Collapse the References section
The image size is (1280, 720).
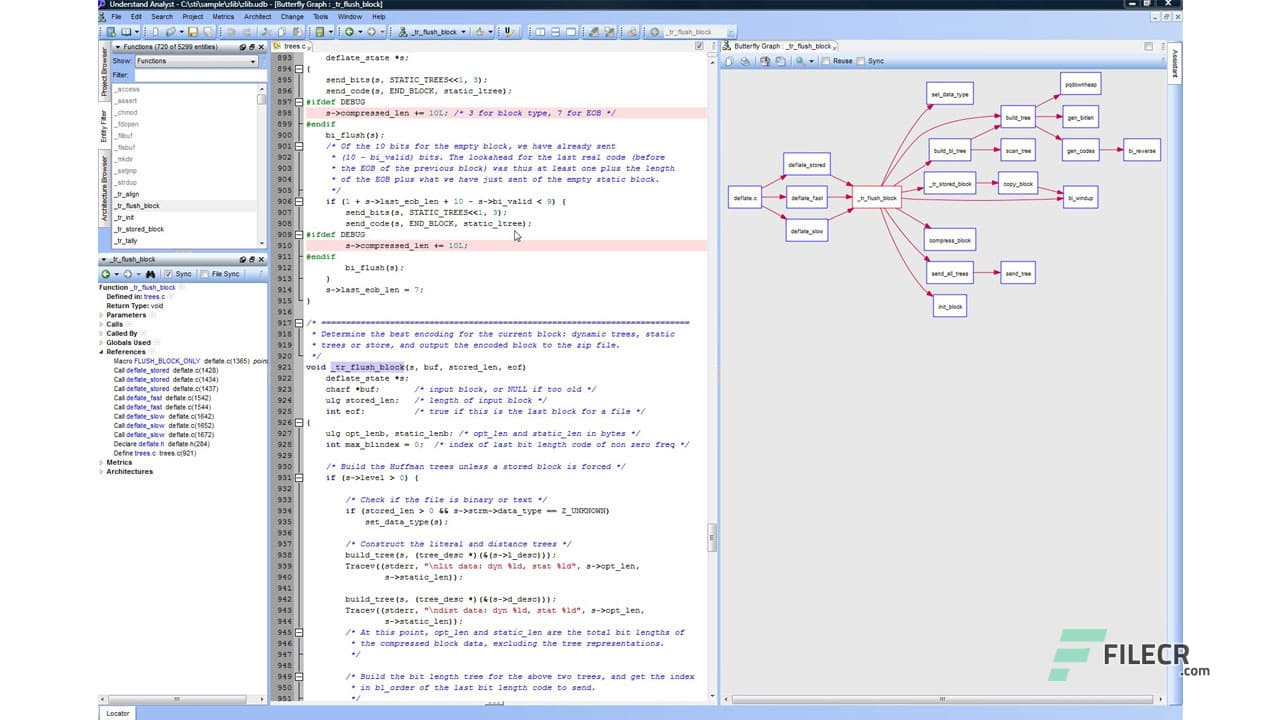pos(100,351)
